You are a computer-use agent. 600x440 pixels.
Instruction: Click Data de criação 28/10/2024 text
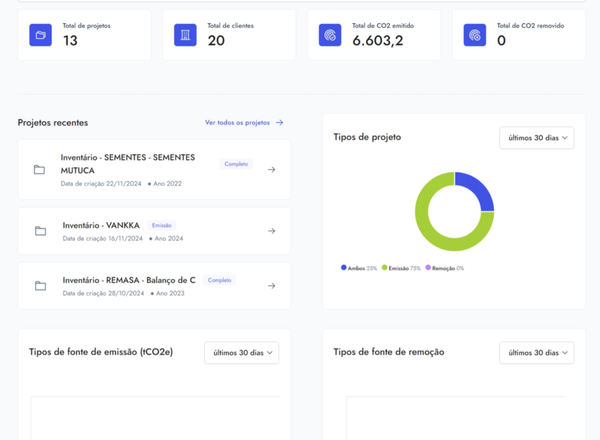pyautogui.click(x=103, y=293)
